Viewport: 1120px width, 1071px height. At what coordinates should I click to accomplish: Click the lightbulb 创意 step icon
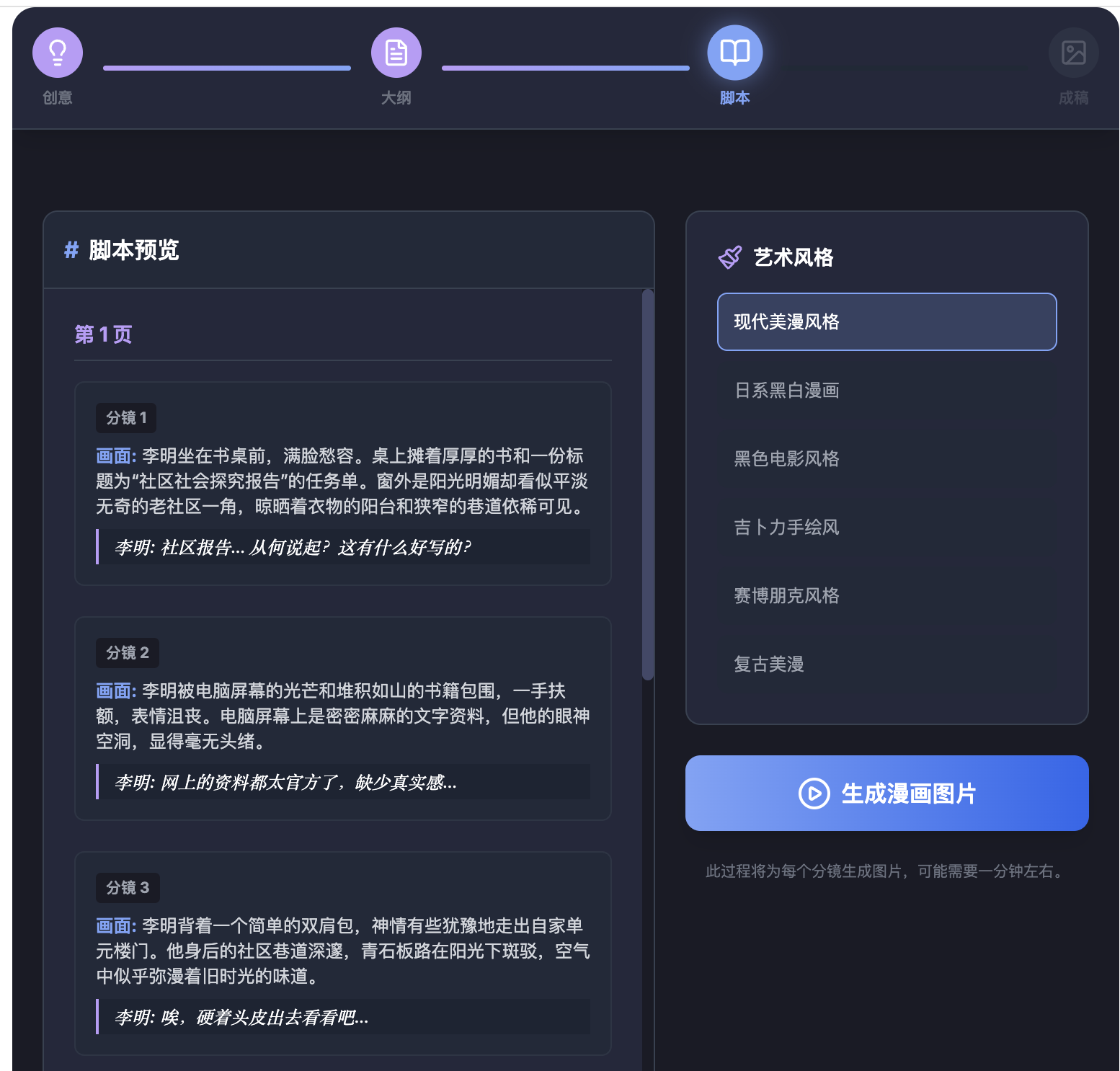point(58,53)
